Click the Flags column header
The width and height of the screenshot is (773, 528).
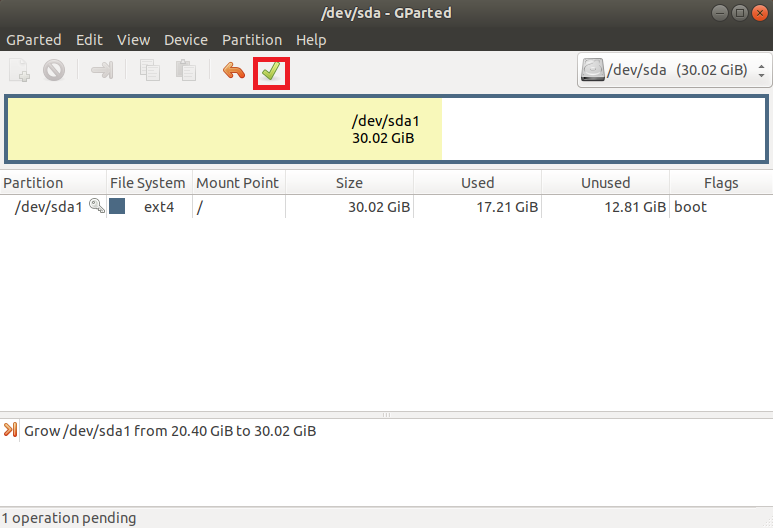coord(721,183)
